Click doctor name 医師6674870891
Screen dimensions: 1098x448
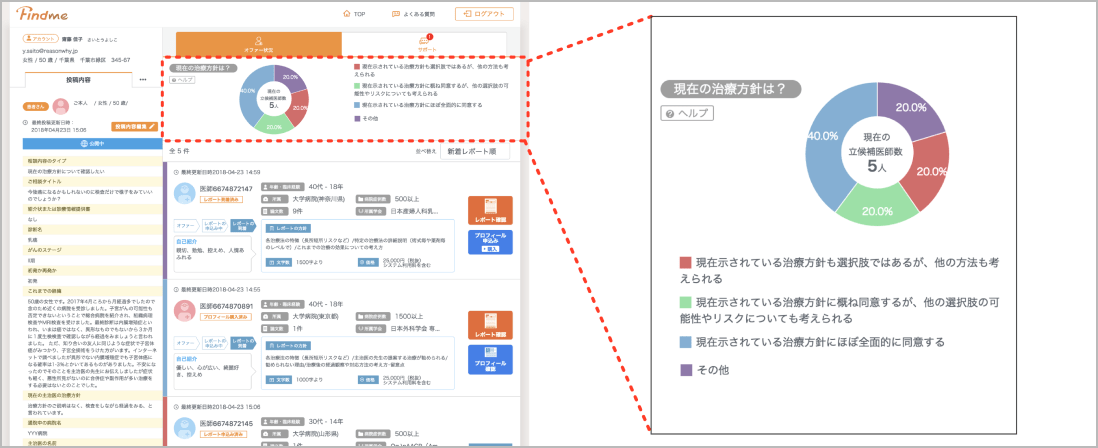[x=226, y=306]
